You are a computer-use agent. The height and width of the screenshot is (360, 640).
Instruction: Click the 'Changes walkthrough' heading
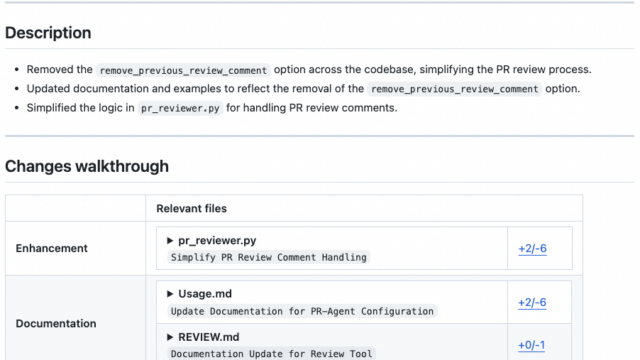point(87,166)
